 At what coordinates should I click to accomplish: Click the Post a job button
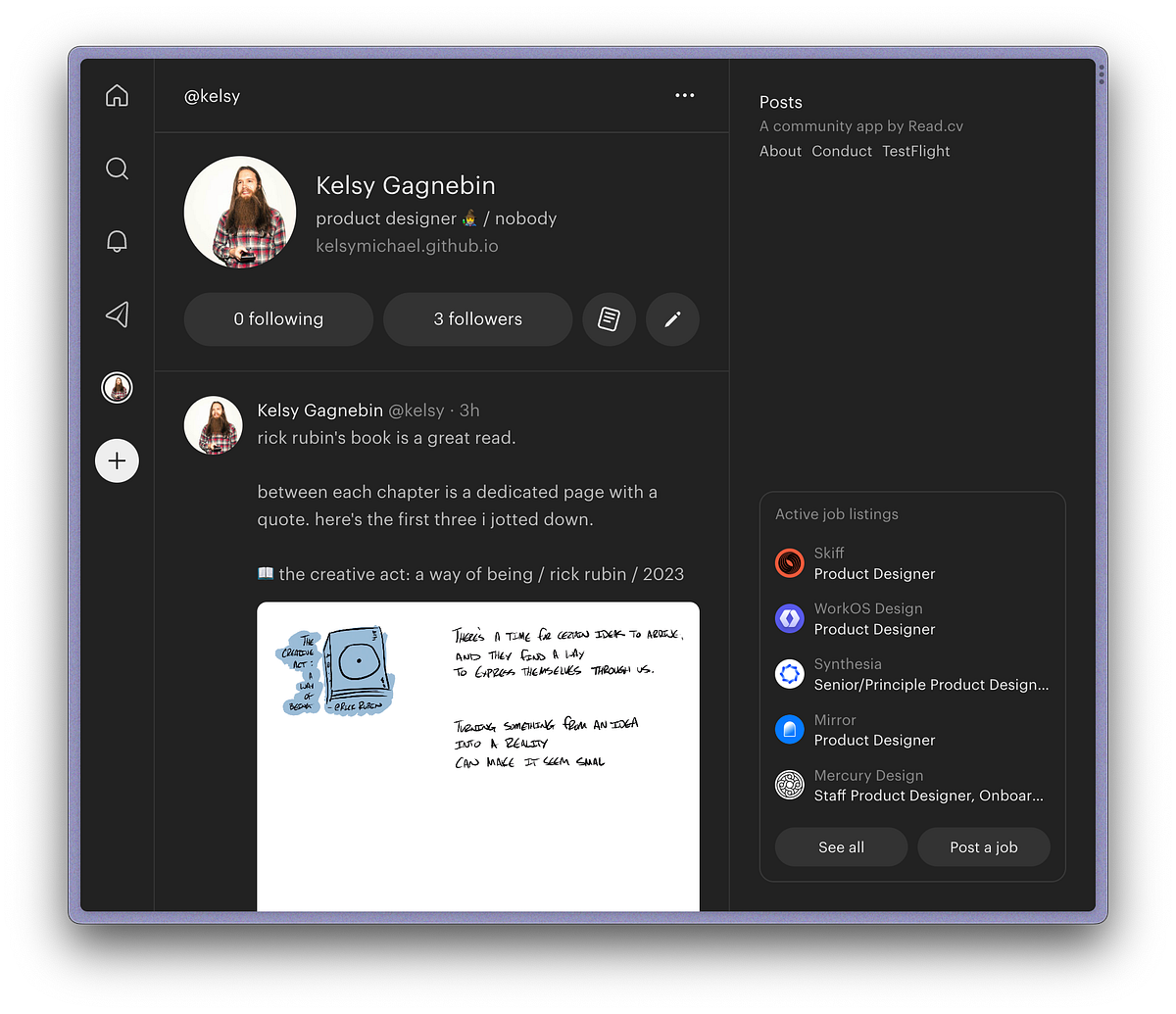(983, 846)
